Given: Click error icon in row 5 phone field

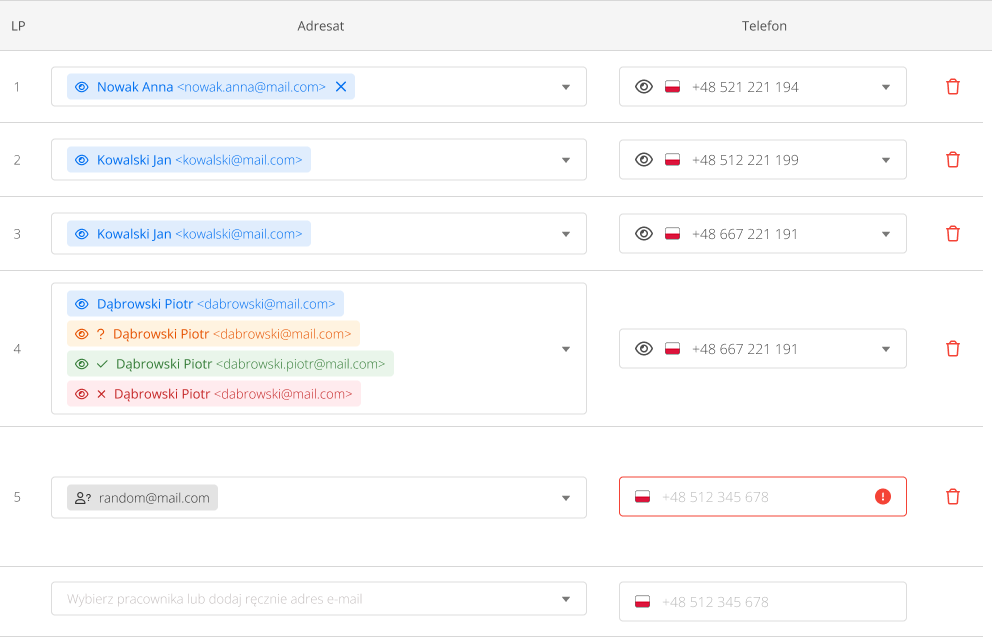Looking at the screenshot, I should 882,497.
